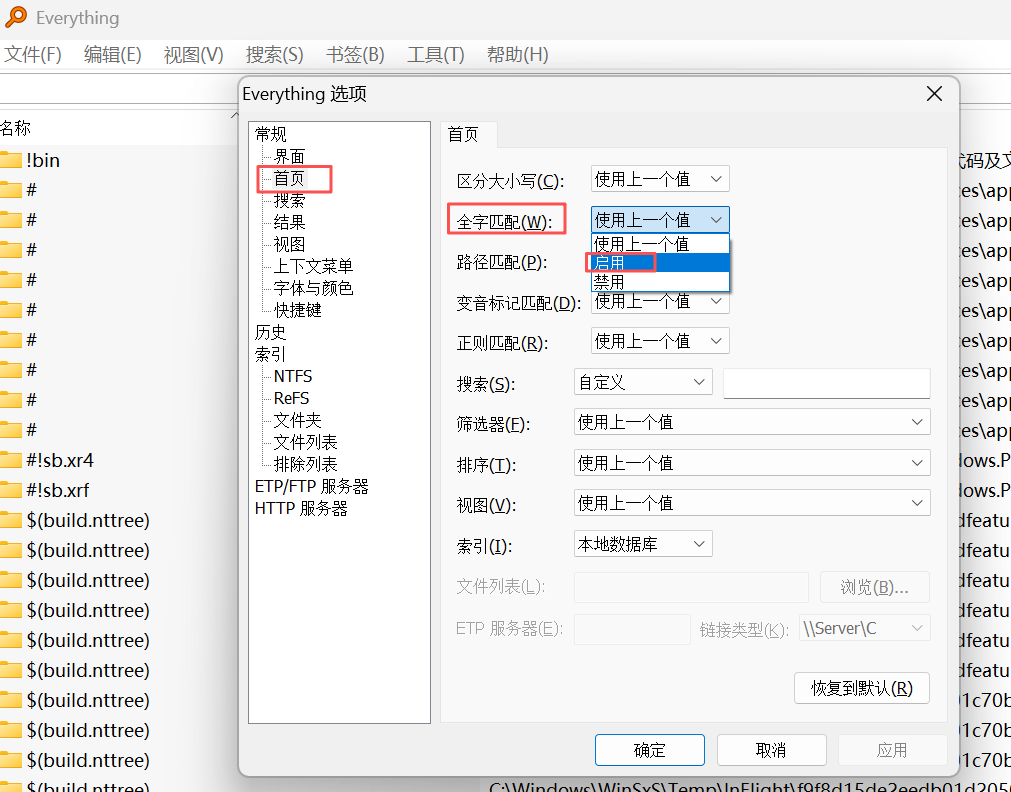Select 上下文菜单 in the options tree
This screenshot has width=1011, height=792.
pos(313,266)
